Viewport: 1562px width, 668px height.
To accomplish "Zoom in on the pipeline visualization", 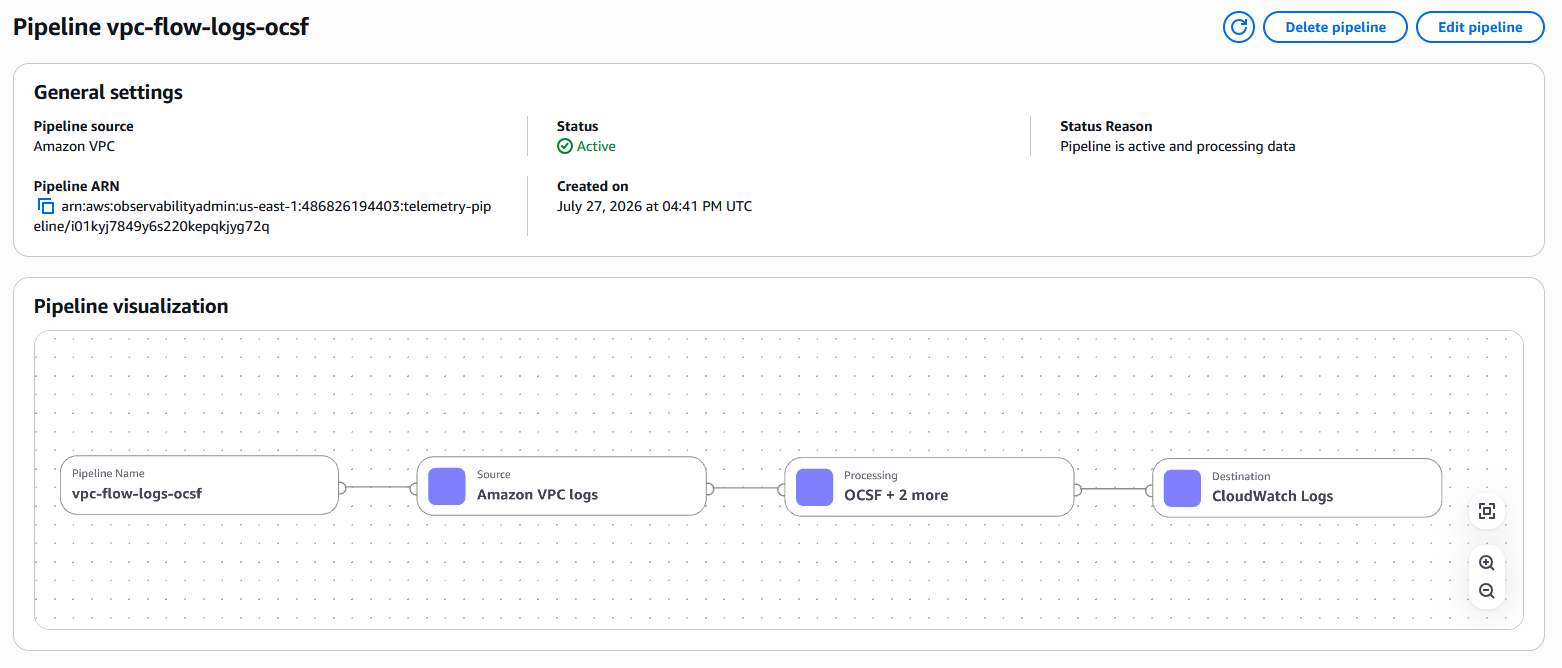I will click(1487, 563).
